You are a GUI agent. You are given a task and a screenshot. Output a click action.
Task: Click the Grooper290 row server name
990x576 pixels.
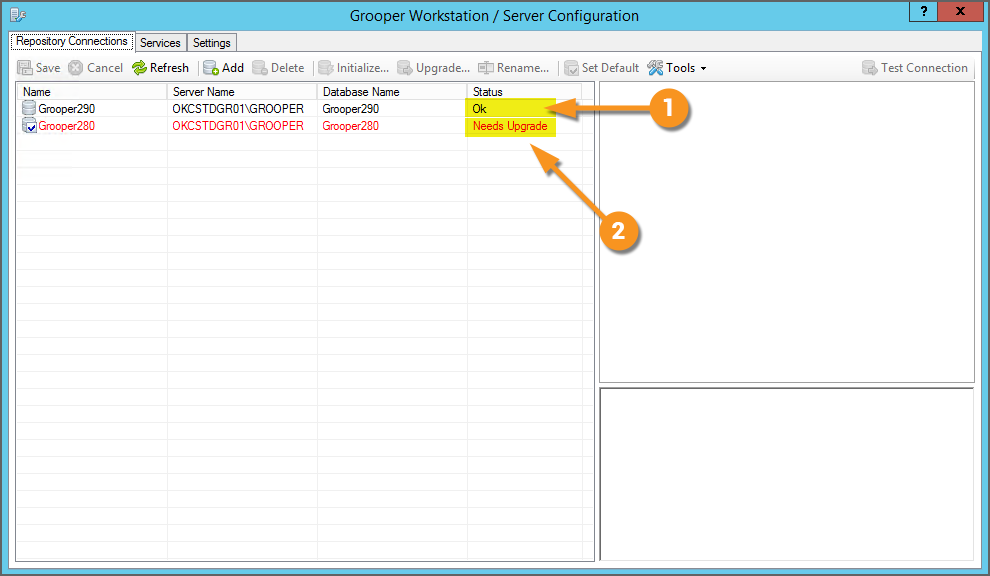click(x=238, y=109)
